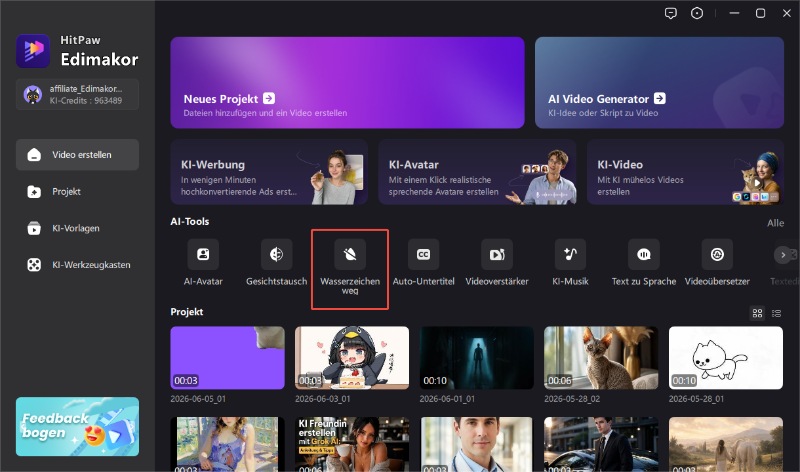The width and height of the screenshot is (800, 472).
Task: Start a Neues Projekt
Action: pos(347,83)
